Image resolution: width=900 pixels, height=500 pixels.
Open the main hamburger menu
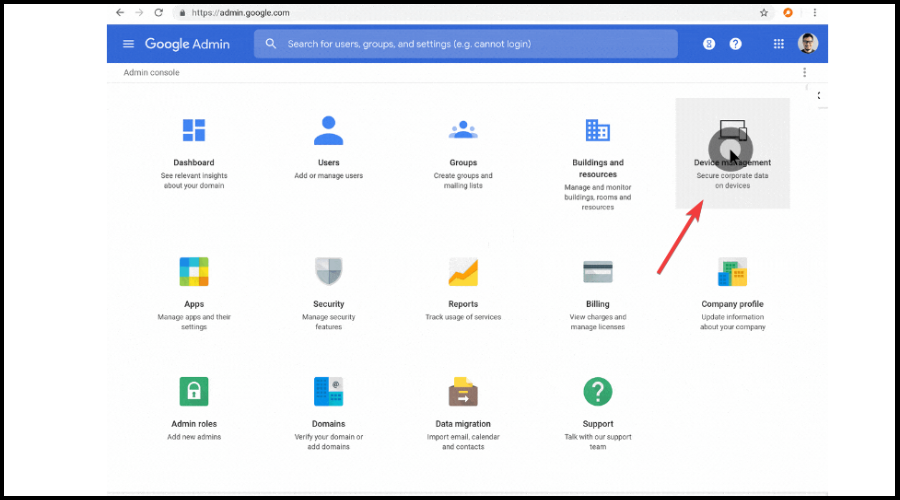tap(128, 44)
